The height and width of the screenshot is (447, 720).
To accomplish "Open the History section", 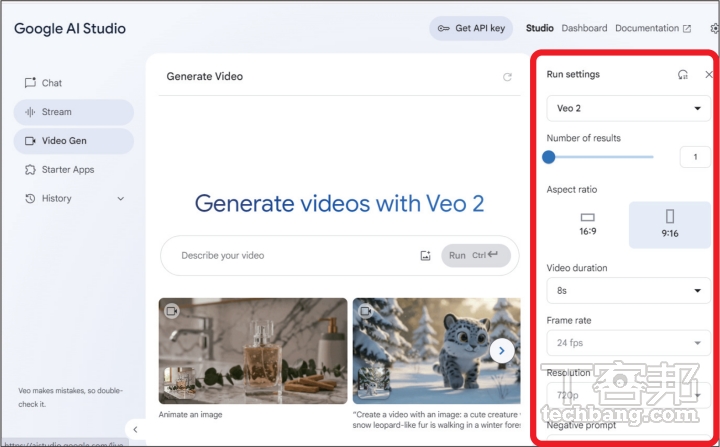I will point(73,199).
